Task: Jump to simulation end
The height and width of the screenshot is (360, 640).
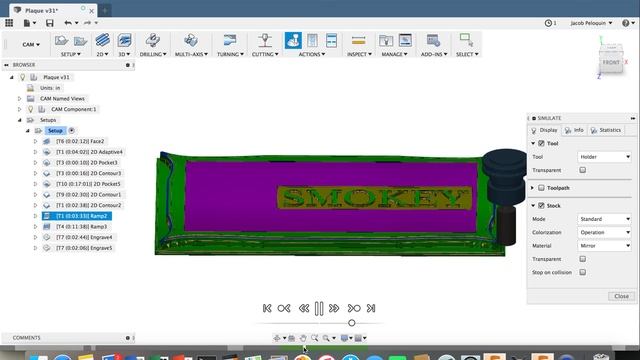Action: coord(371,308)
